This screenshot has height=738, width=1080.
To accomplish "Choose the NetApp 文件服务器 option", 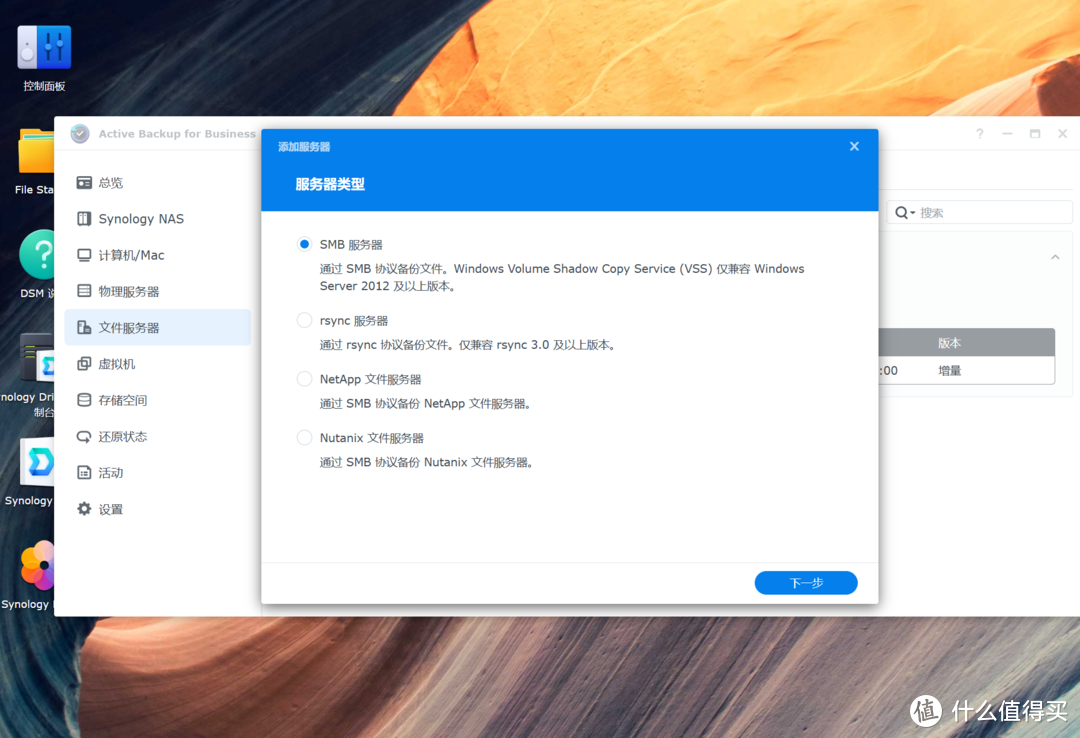I will 304,379.
